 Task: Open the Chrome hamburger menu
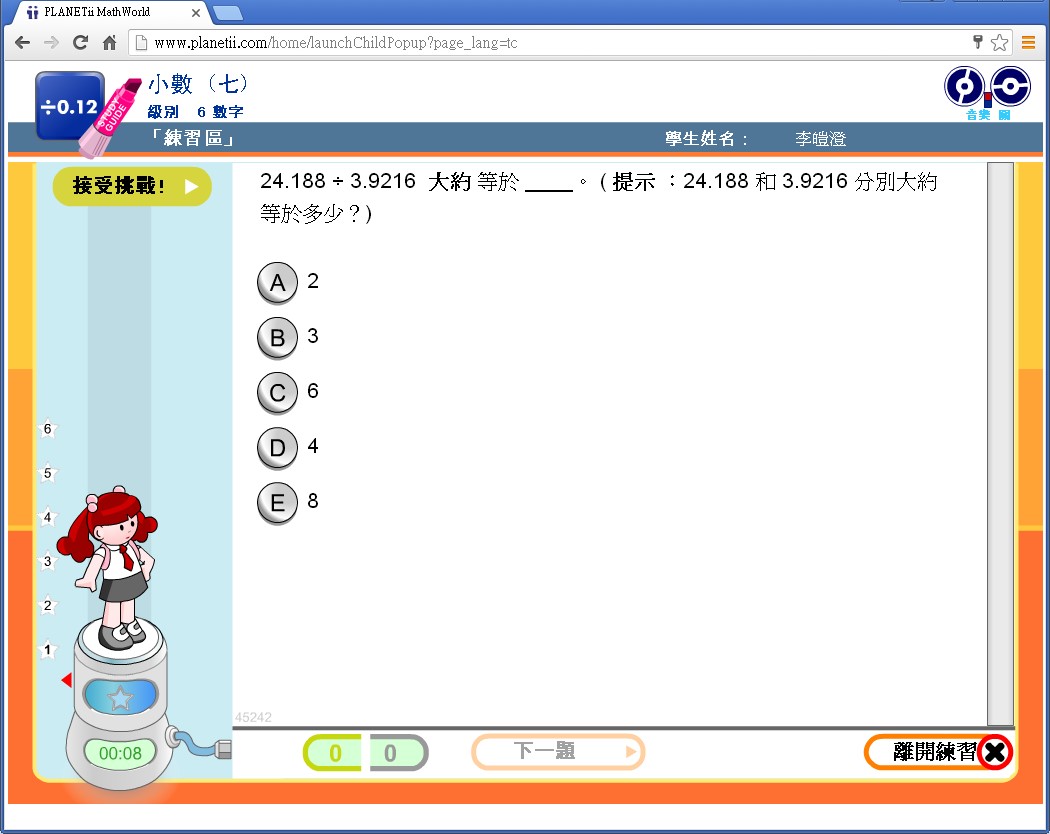[1028, 43]
